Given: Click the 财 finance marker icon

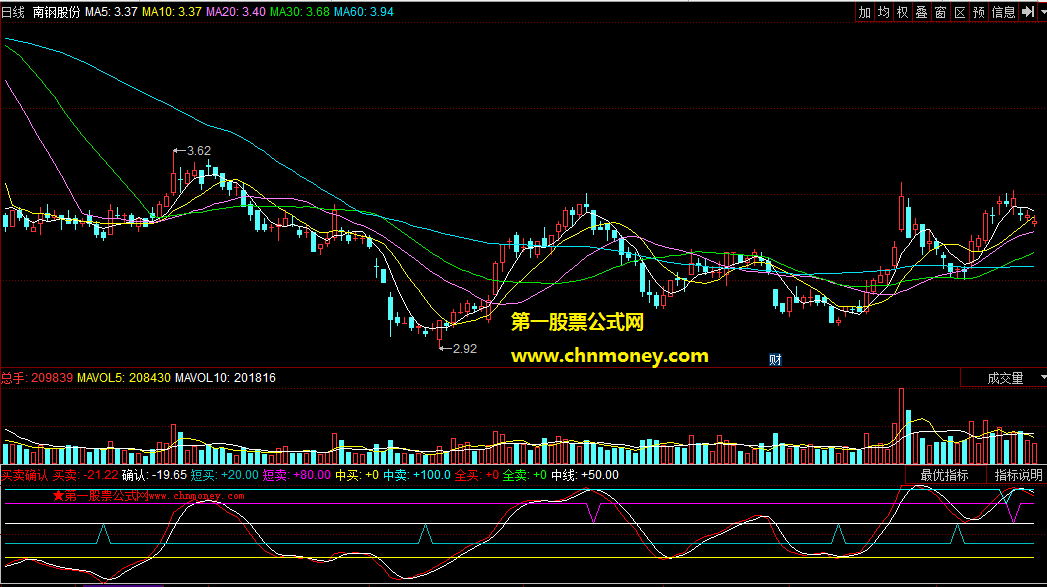Looking at the screenshot, I should (x=775, y=359).
